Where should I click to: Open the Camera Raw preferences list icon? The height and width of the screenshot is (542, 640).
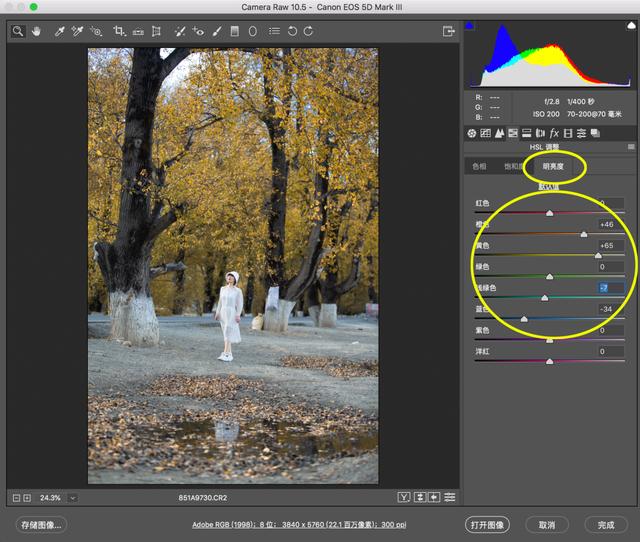pos(274,31)
